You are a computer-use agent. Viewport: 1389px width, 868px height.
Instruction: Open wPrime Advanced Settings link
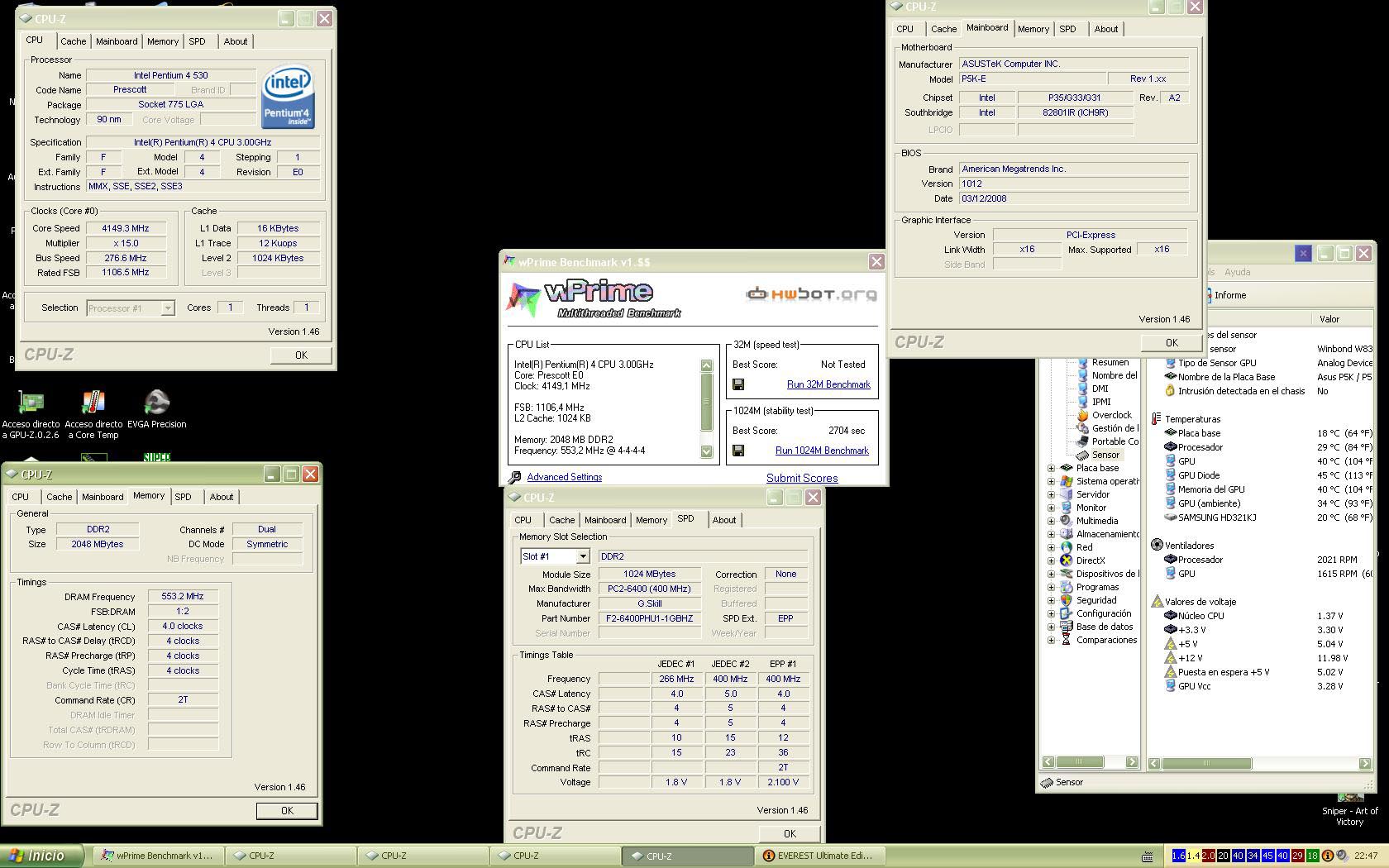(x=565, y=477)
